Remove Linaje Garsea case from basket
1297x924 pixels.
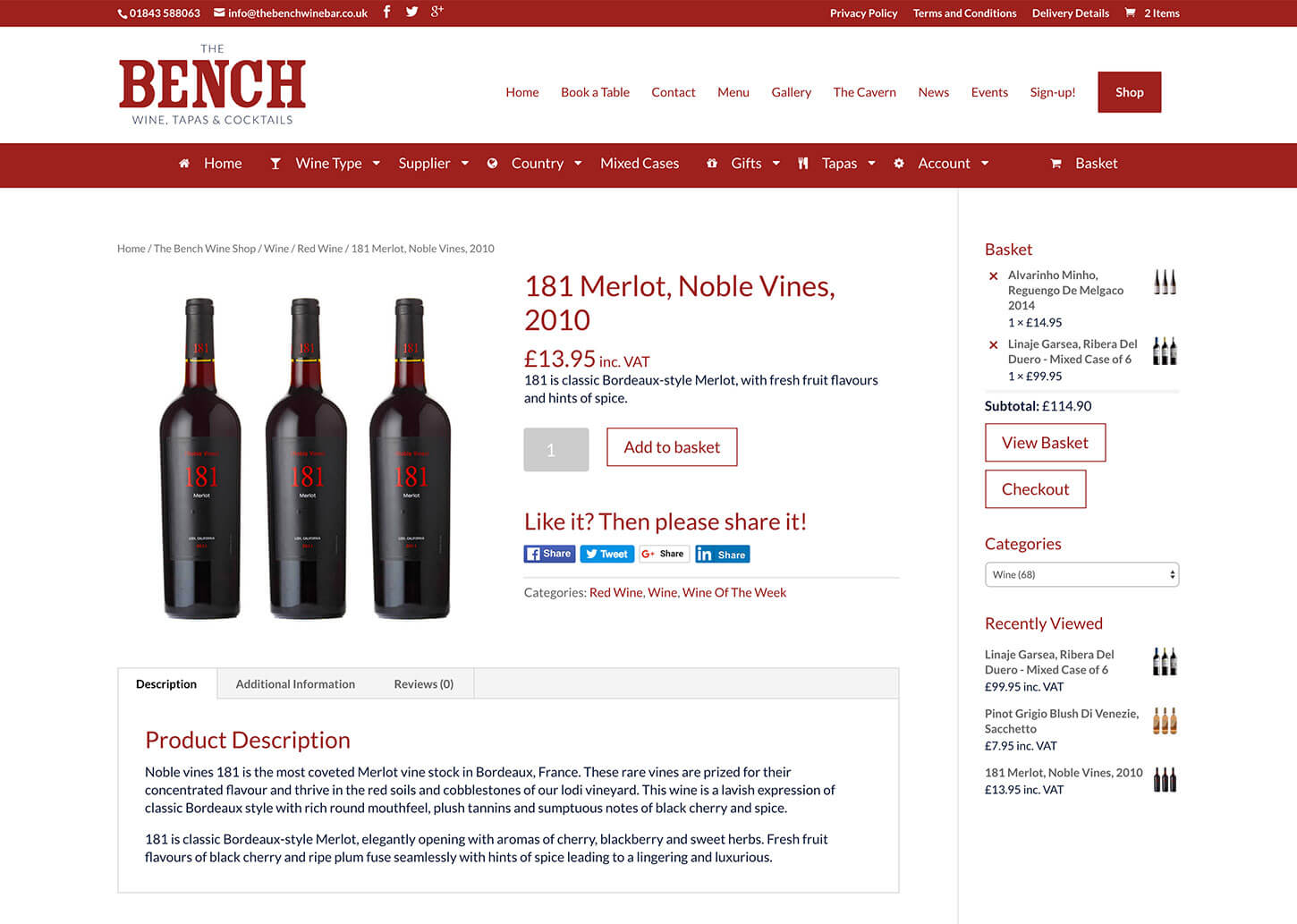pos(993,344)
